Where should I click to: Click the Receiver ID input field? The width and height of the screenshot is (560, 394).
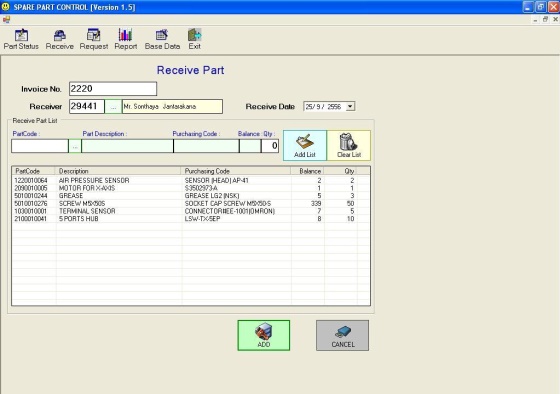tap(87, 106)
